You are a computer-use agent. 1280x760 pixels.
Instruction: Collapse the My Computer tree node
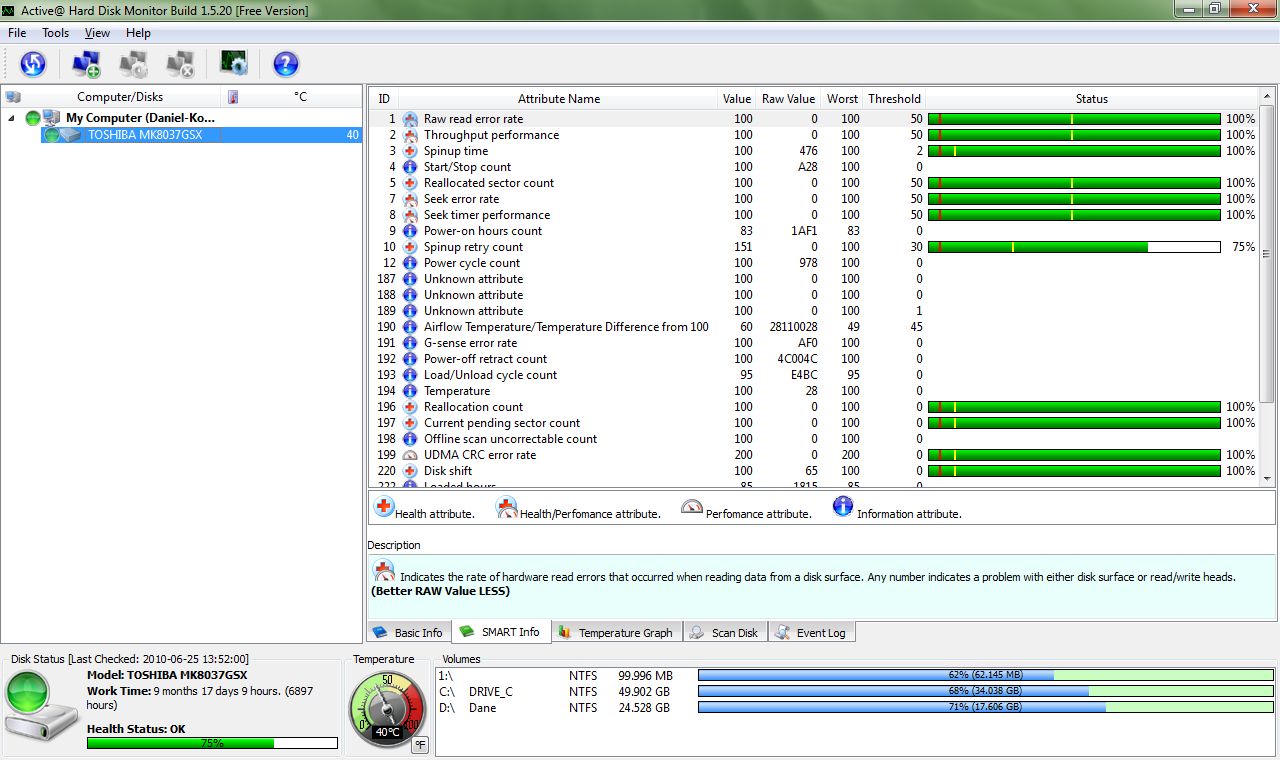(12, 117)
